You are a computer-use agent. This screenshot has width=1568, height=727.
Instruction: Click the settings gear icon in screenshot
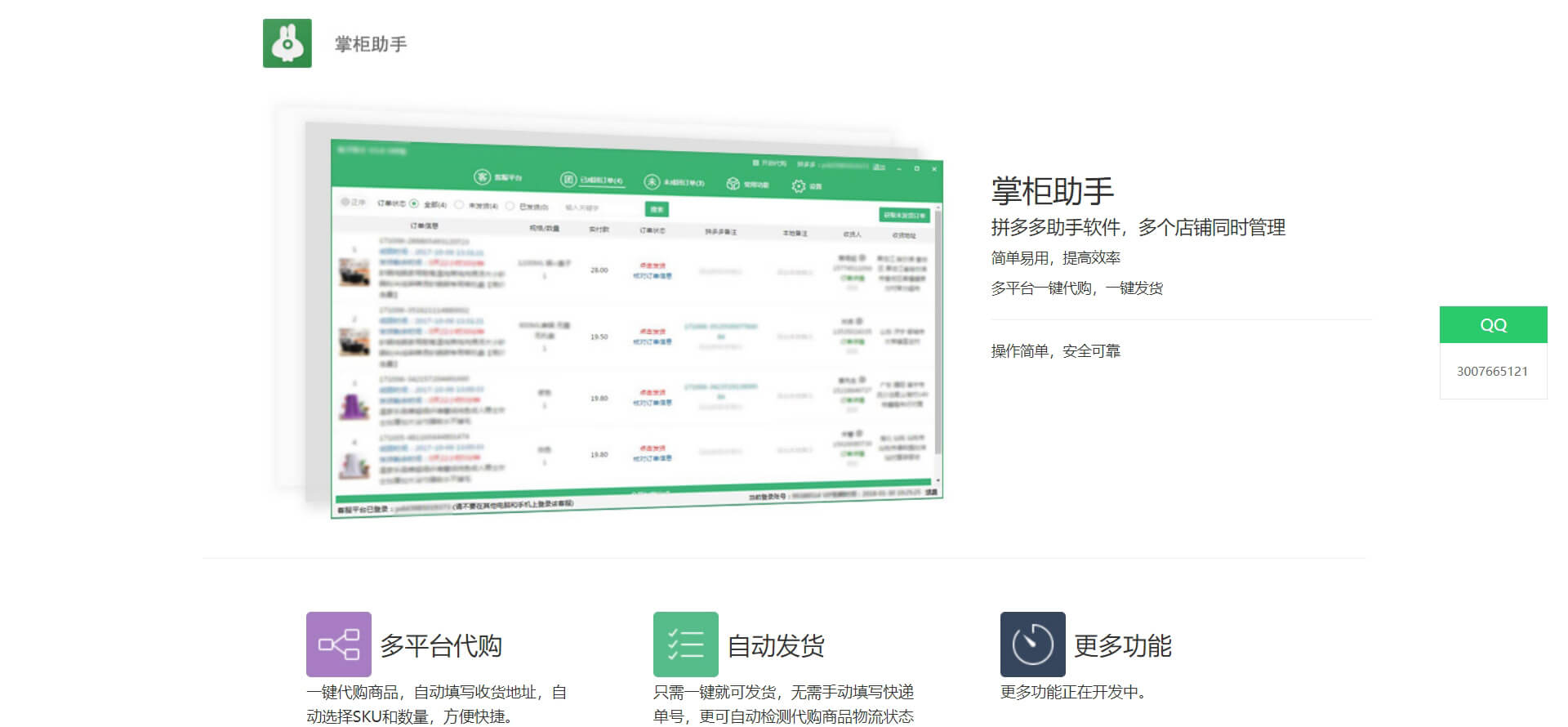click(798, 186)
